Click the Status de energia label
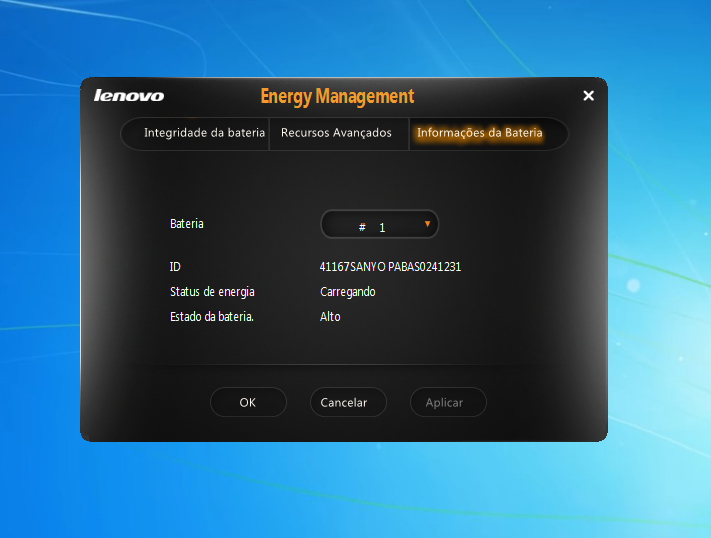This screenshot has height=538, width=711. coord(212,292)
